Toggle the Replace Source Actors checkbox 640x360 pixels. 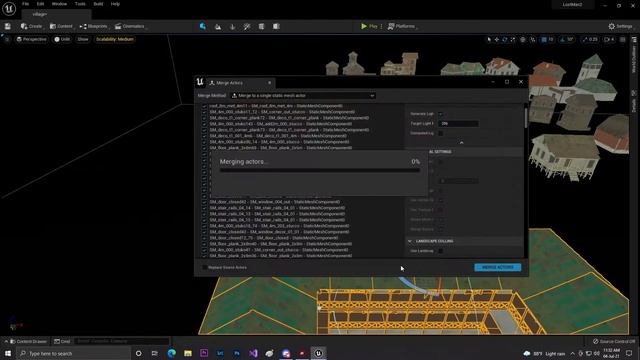pyautogui.click(x=204, y=267)
